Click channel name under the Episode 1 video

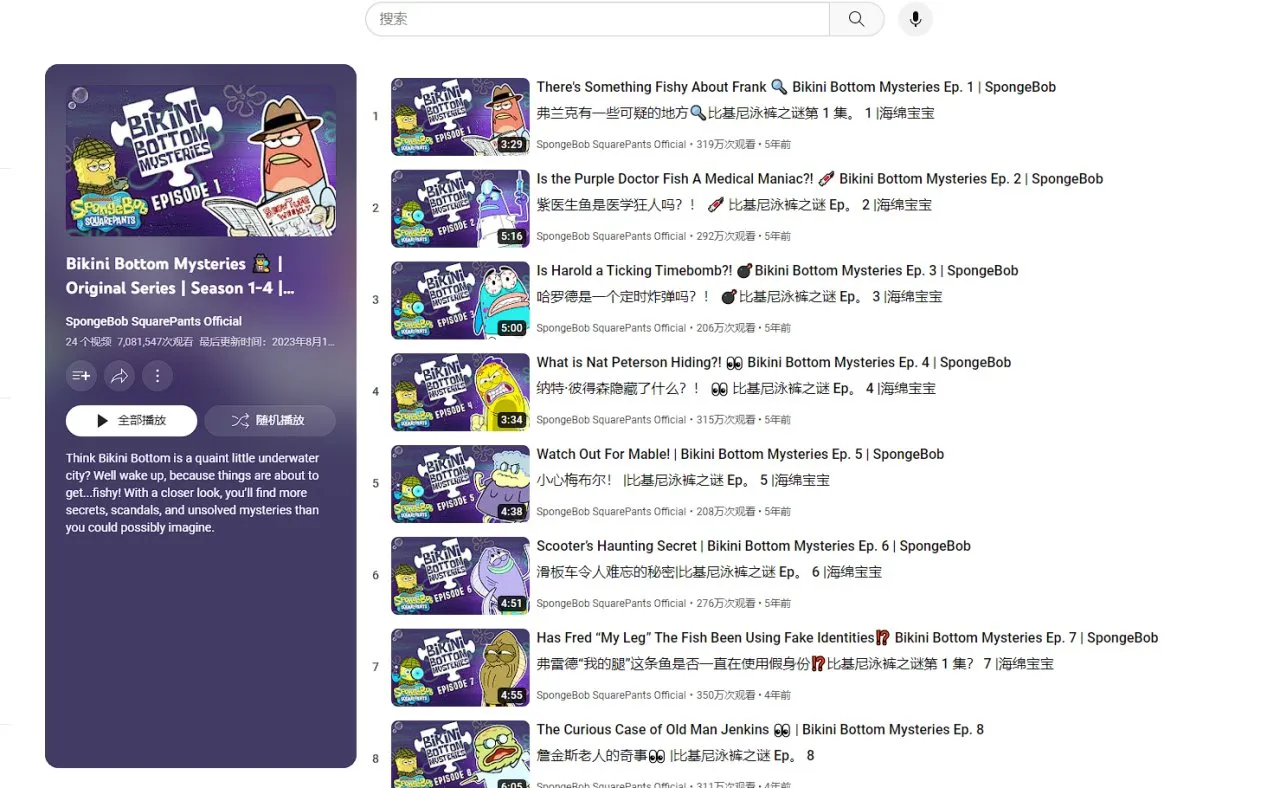pyautogui.click(x=611, y=145)
